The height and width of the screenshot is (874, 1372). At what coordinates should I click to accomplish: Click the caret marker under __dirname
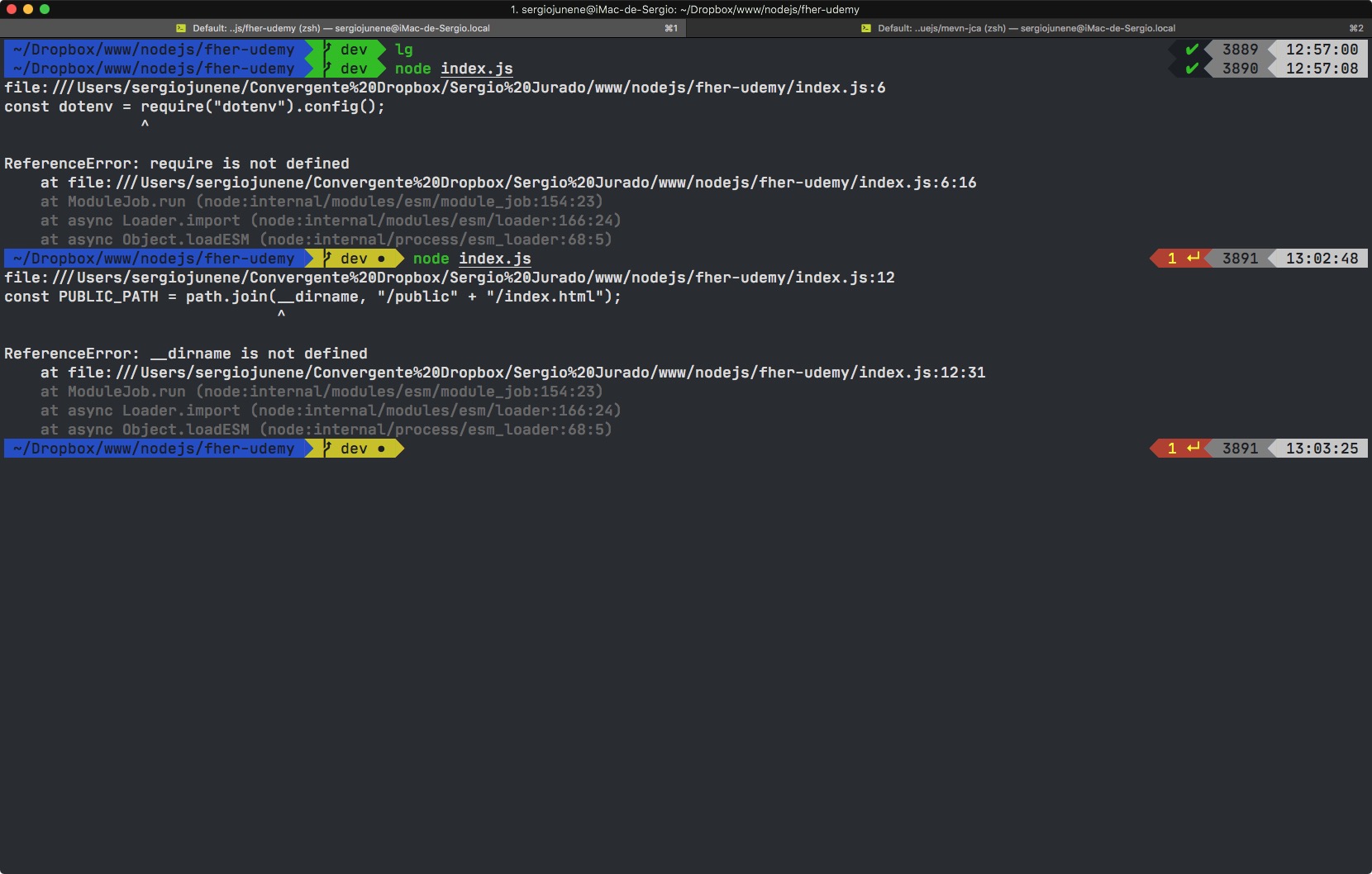(x=282, y=315)
